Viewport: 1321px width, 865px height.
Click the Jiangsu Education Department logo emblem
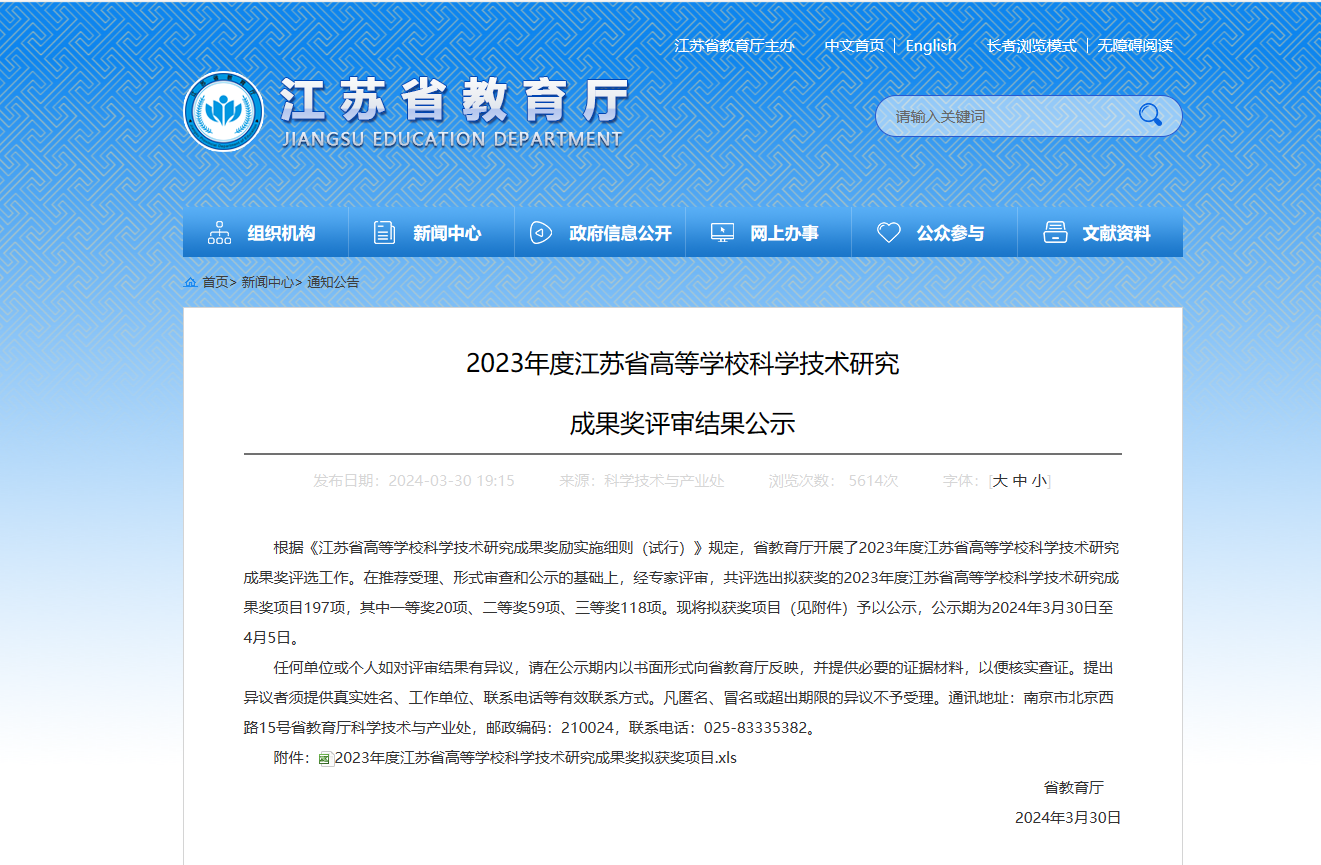pyautogui.click(x=224, y=112)
